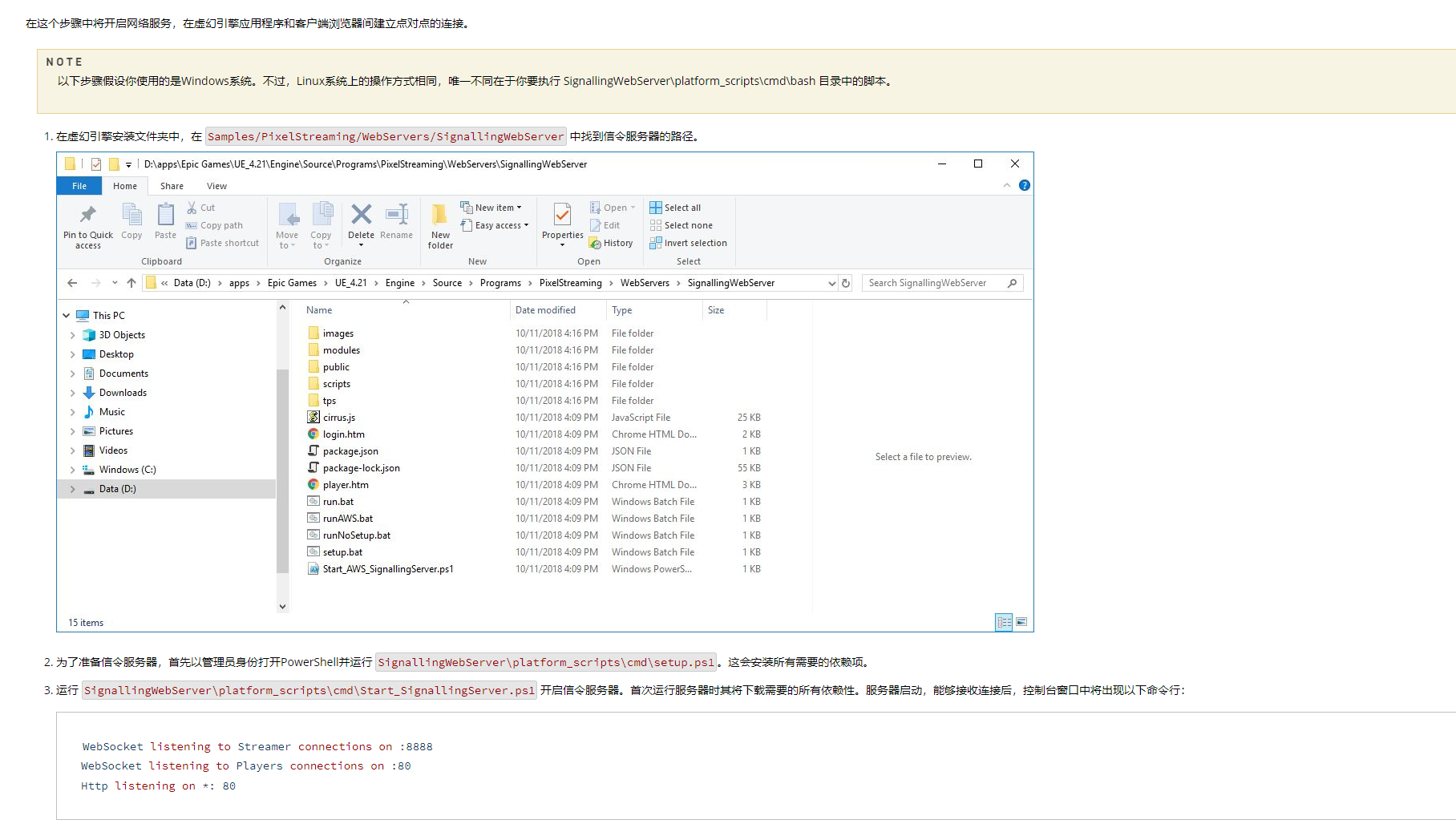This screenshot has height=828, width=1456.
Task: Select the runNoSetup.bat file
Action: coord(357,535)
